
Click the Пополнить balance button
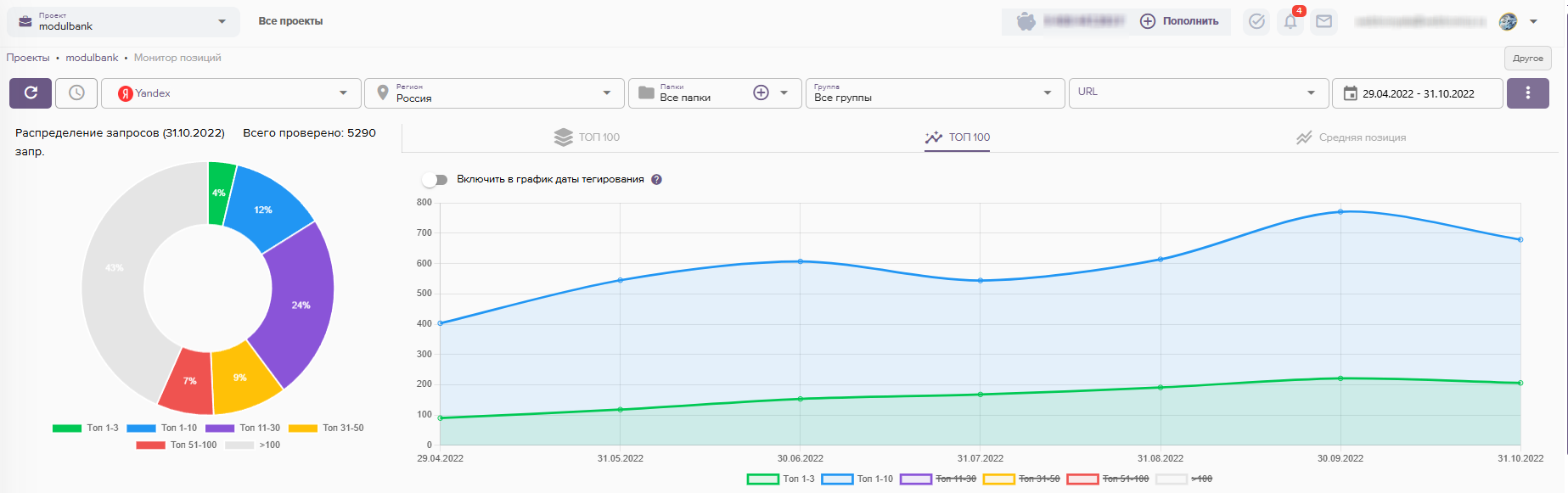point(1179,21)
